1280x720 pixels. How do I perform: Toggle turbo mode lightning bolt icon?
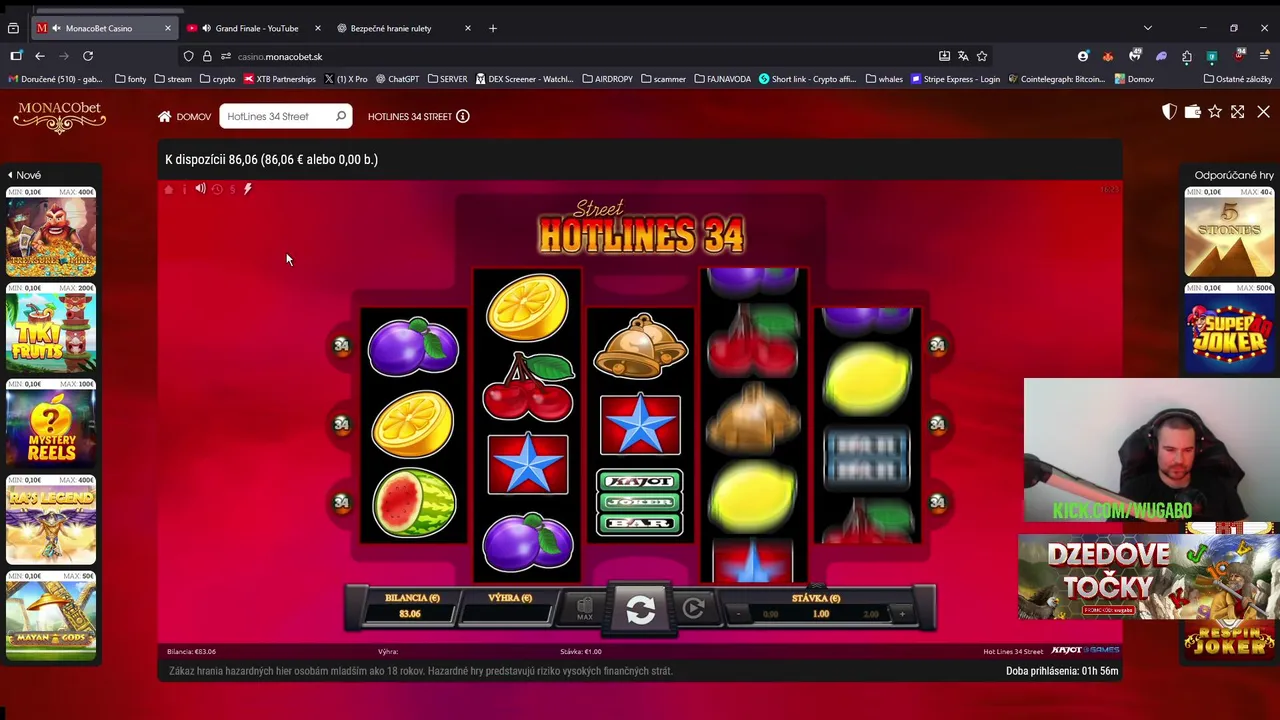click(247, 189)
